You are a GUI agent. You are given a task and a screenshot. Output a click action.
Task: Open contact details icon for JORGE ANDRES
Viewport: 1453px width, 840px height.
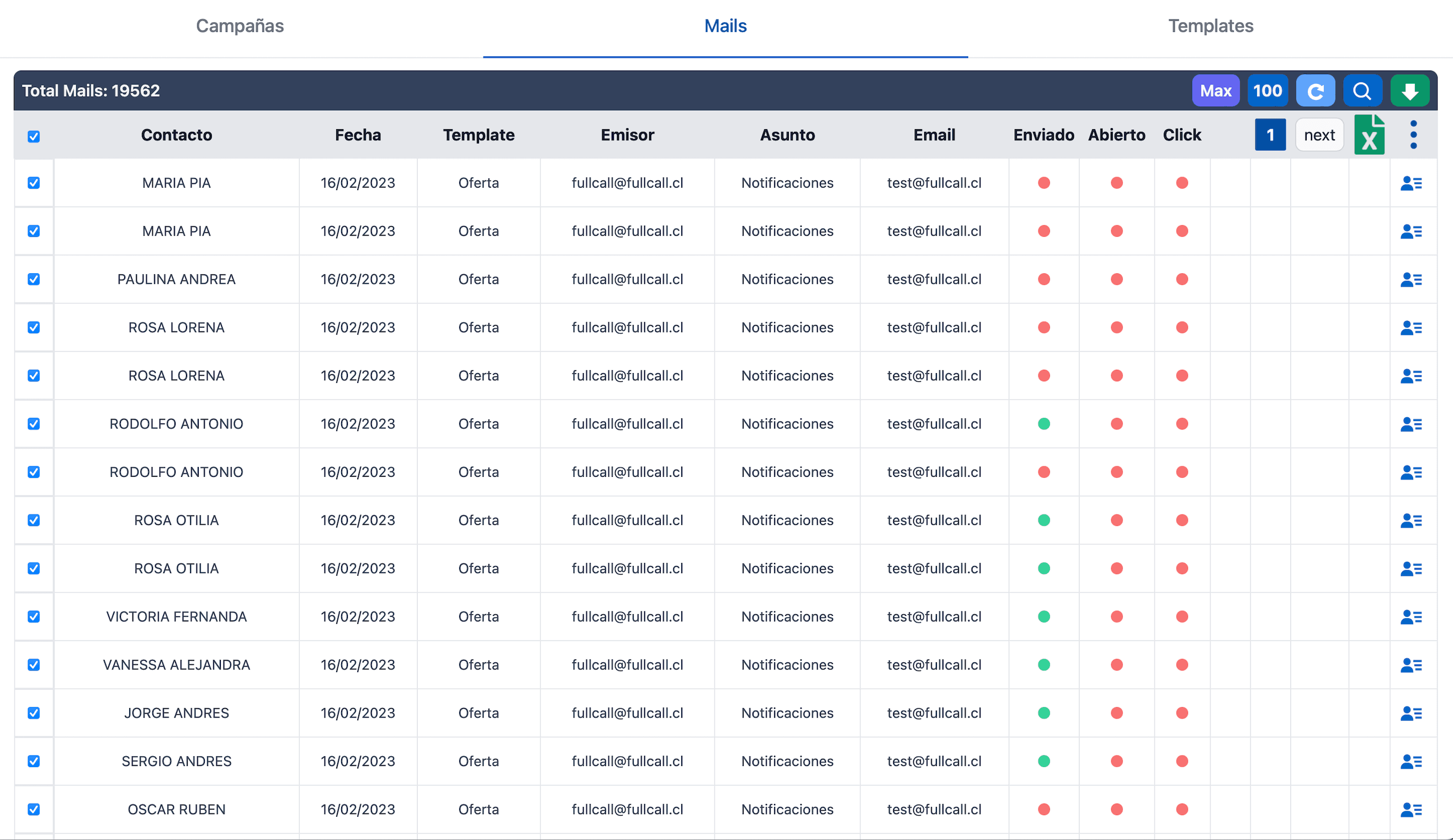coord(1410,713)
